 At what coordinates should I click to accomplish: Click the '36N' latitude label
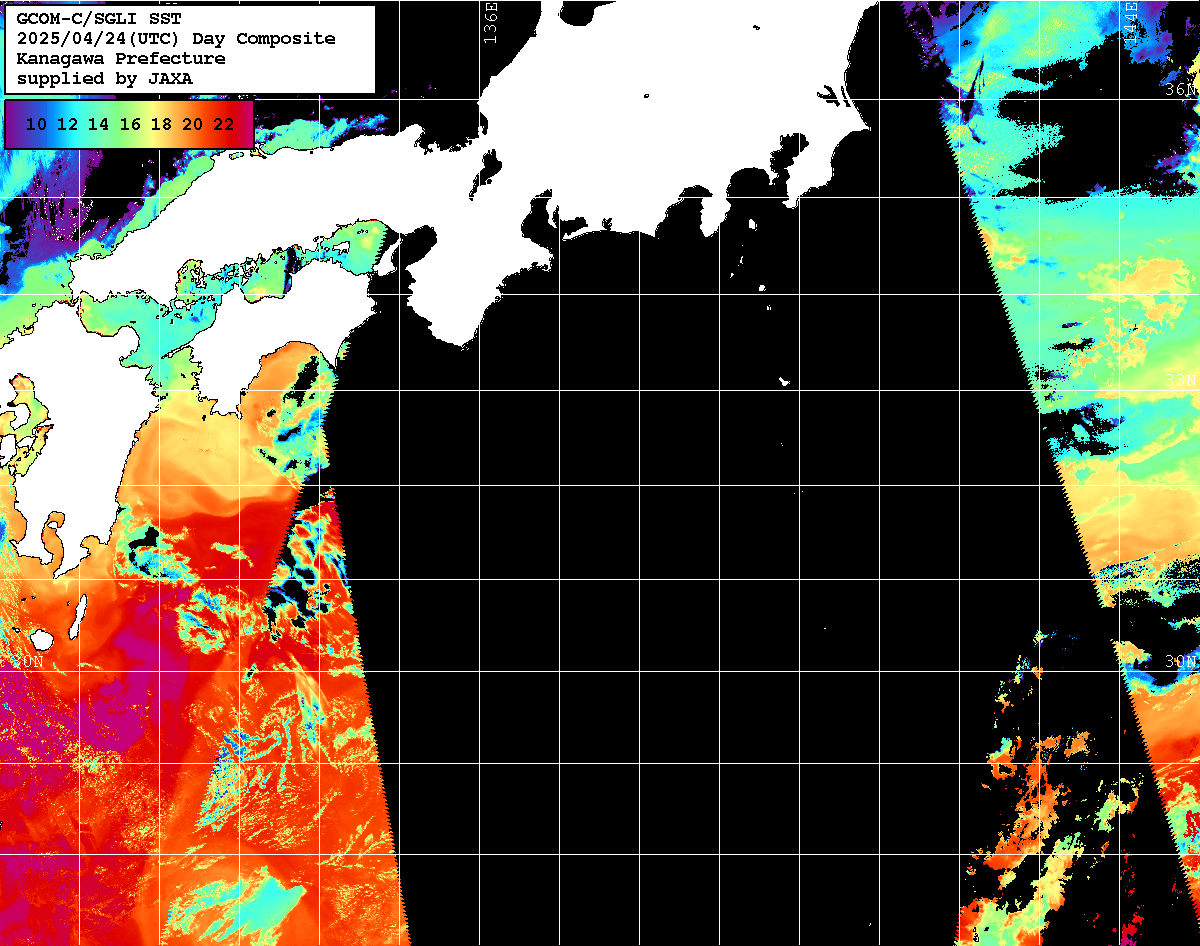pos(1181,90)
